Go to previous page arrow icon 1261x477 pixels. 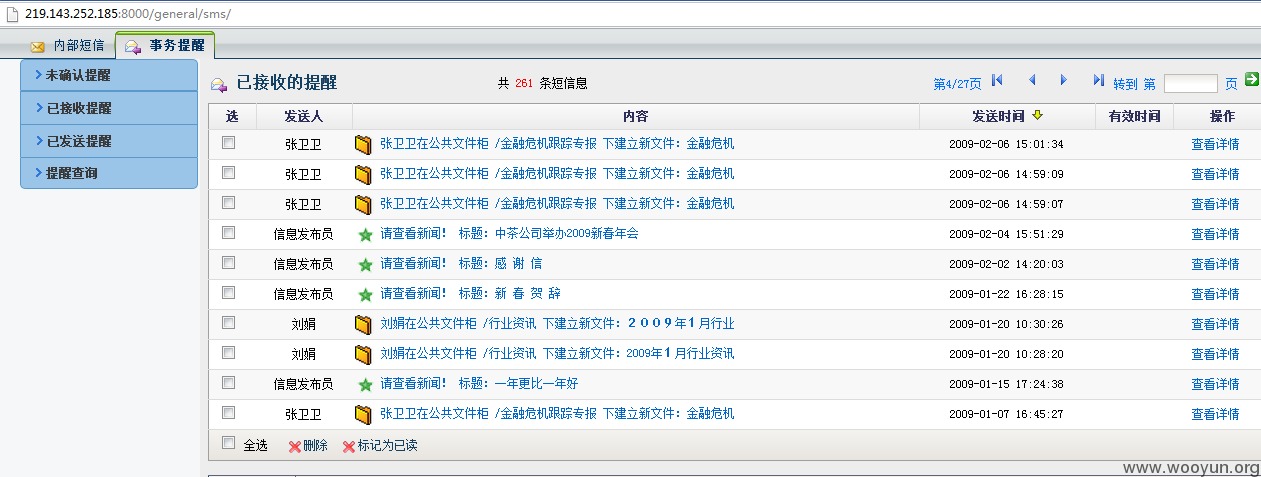[x=1032, y=80]
